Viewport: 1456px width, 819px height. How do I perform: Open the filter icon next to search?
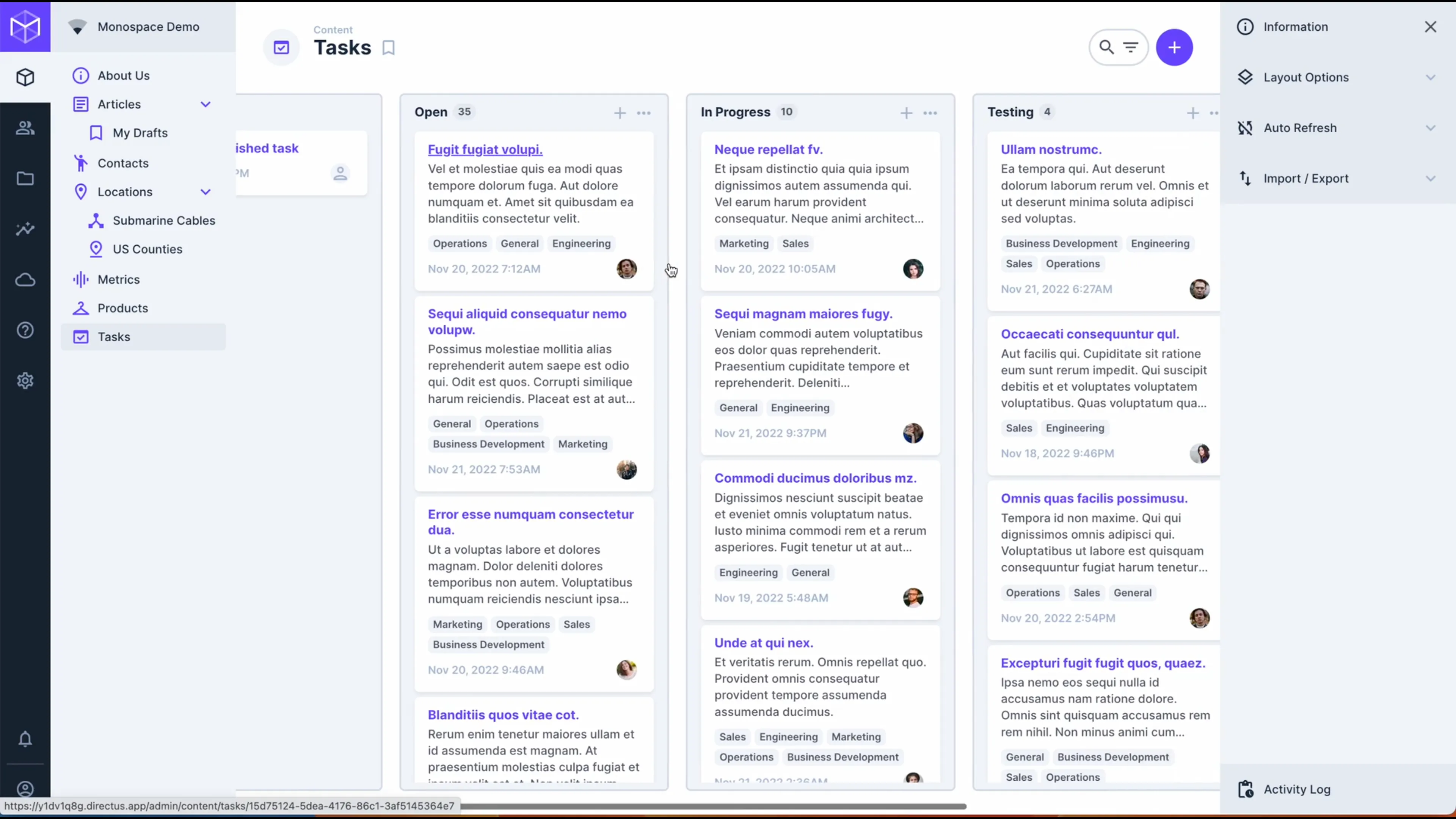(1131, 47)
